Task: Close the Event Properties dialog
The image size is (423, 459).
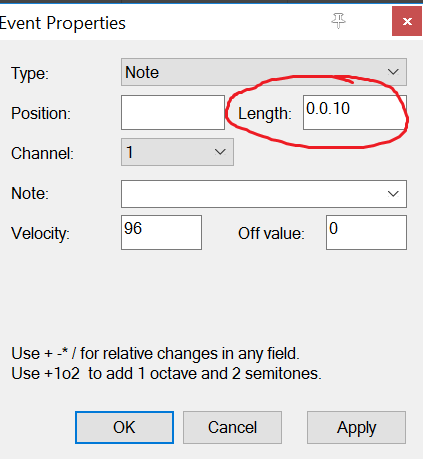Action: click(407, 22)
